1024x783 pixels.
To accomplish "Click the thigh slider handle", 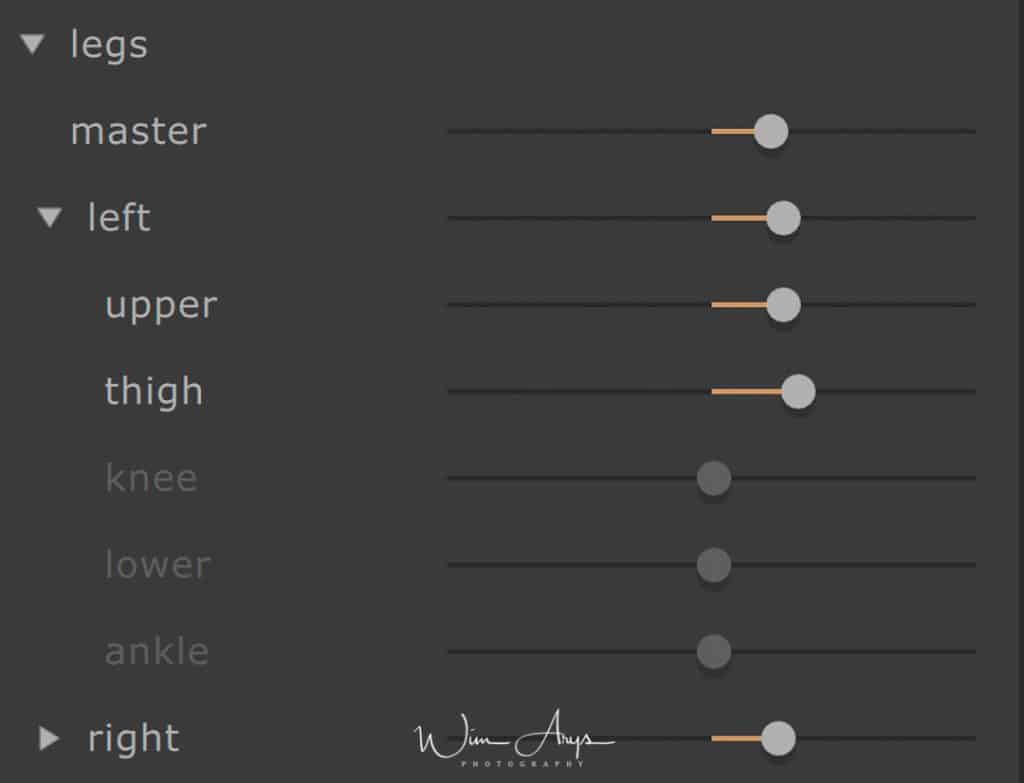I will tap(797, 391).
